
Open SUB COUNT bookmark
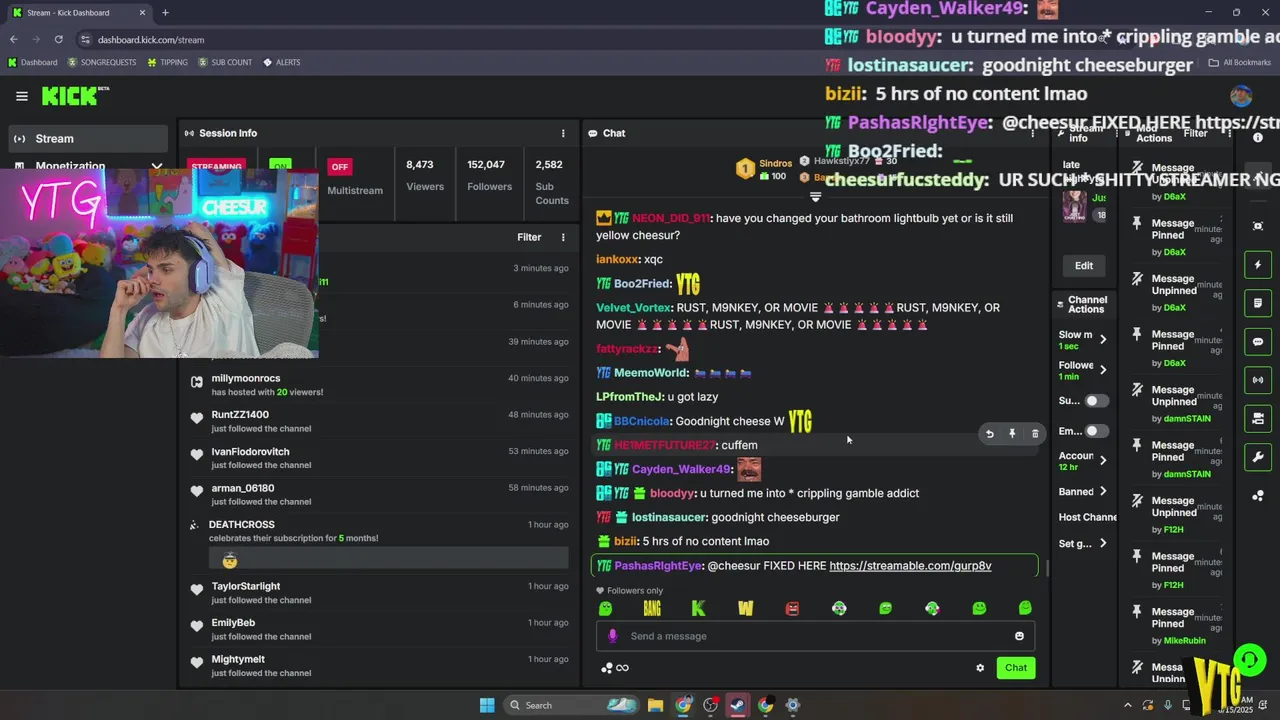click(225, 62)
